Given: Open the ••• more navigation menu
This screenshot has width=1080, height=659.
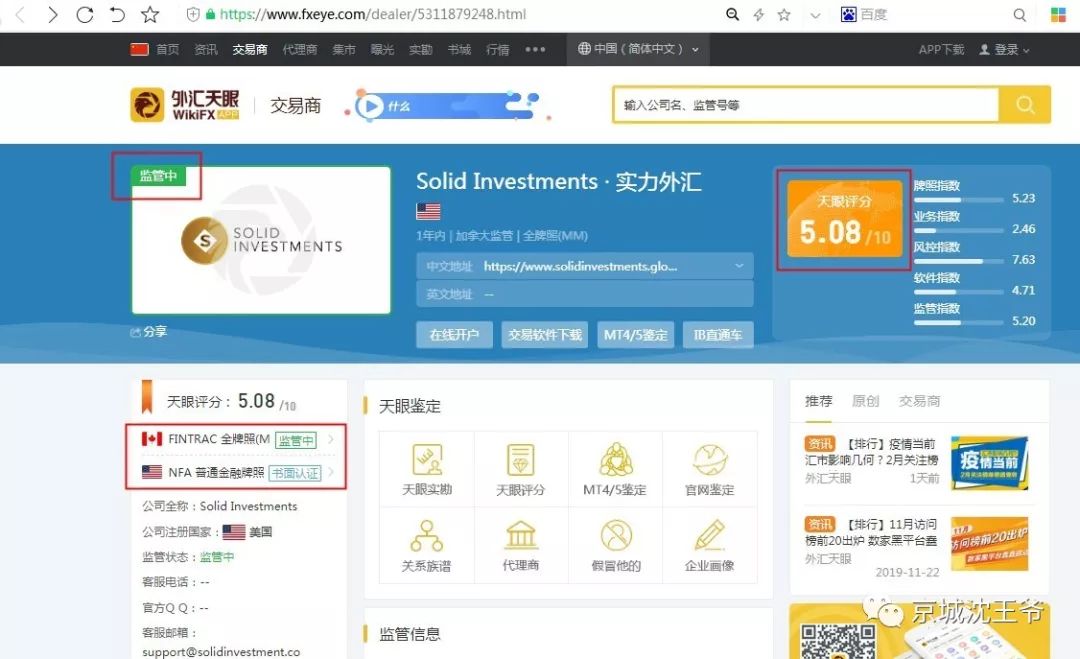Looking at the screenshot, I should coord(535,49).
